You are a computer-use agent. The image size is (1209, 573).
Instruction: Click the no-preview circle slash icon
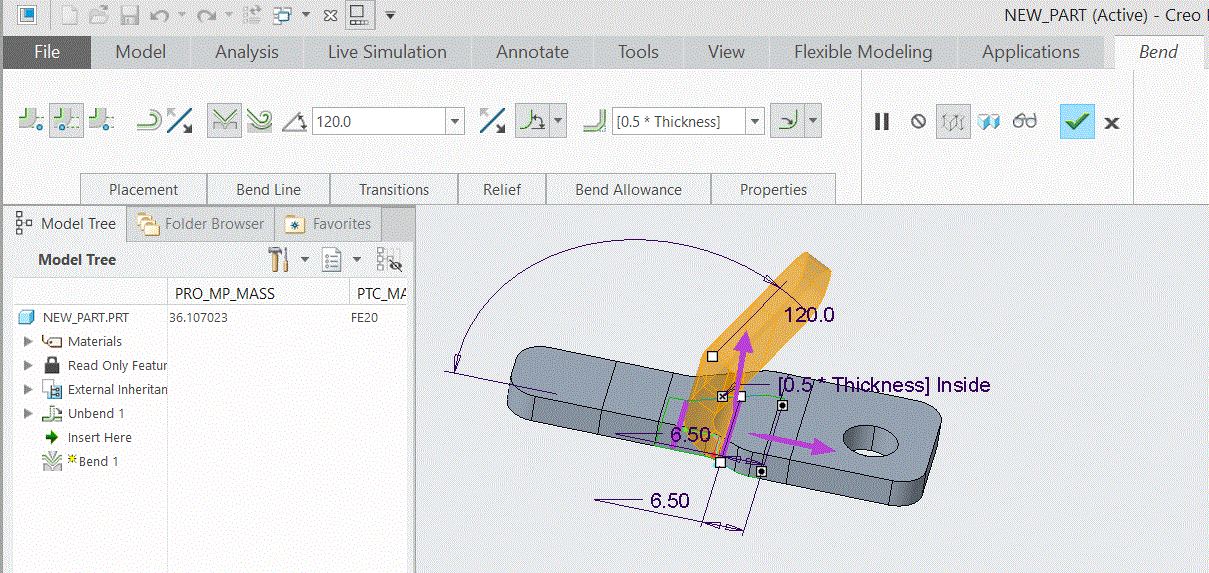click(918, 121)
